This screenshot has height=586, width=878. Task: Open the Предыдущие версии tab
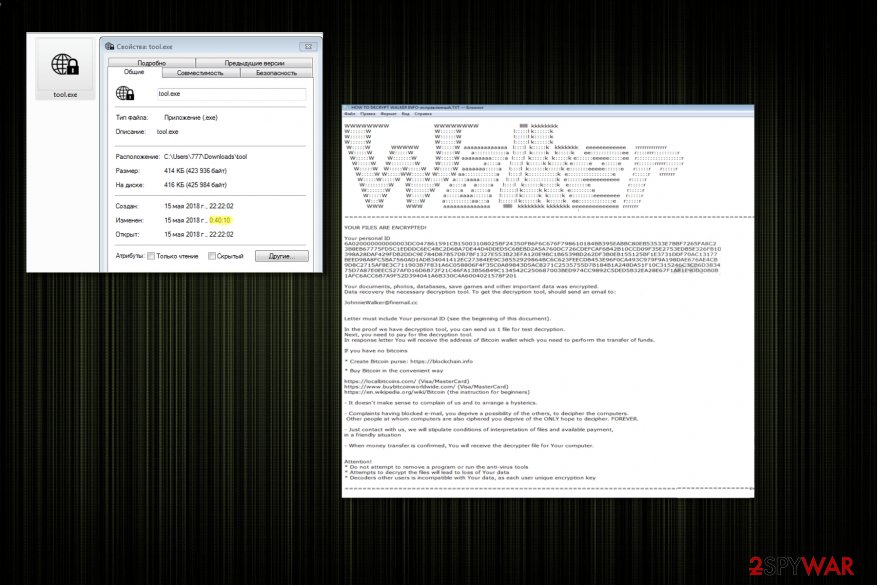(255, 62)
